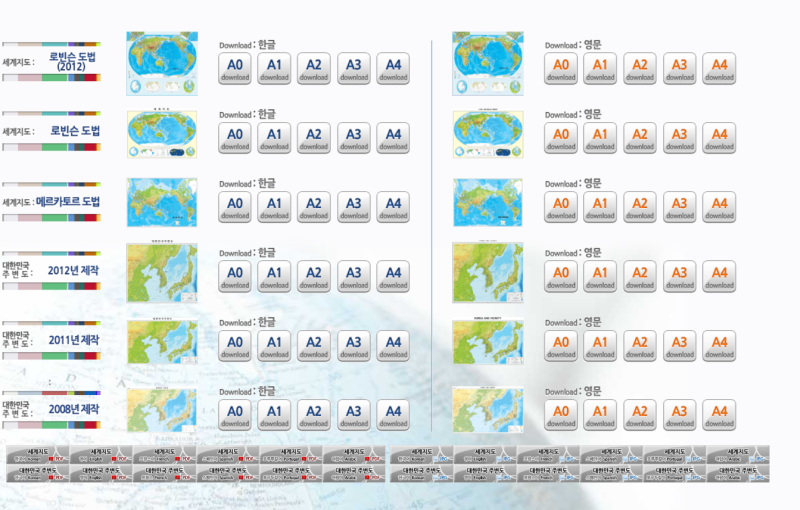
Task: Download Korean A0 2011년 제작 Korea vicinity map
Action: coord(235,346)
